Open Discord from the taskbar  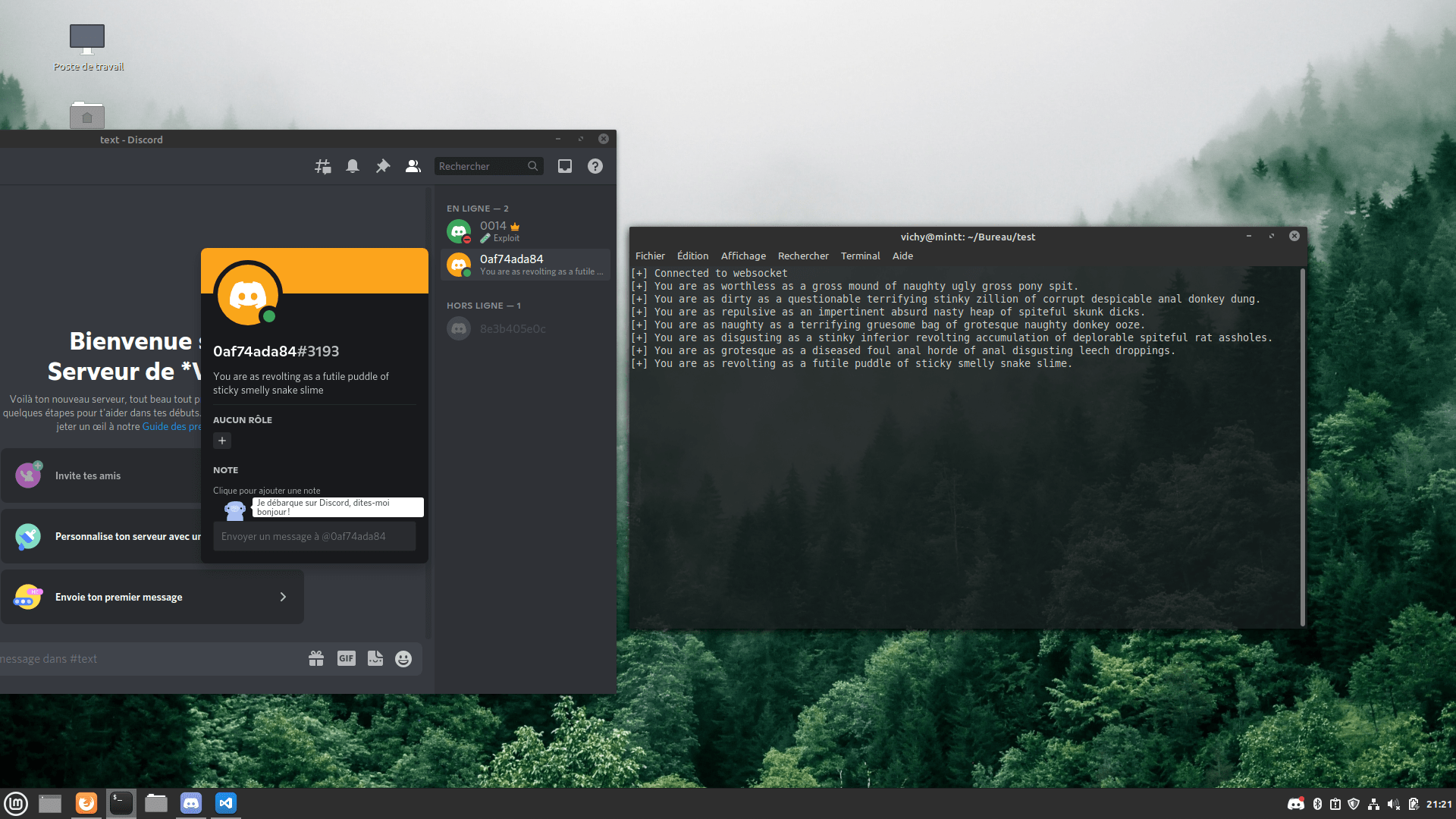(x=190, y=803)
